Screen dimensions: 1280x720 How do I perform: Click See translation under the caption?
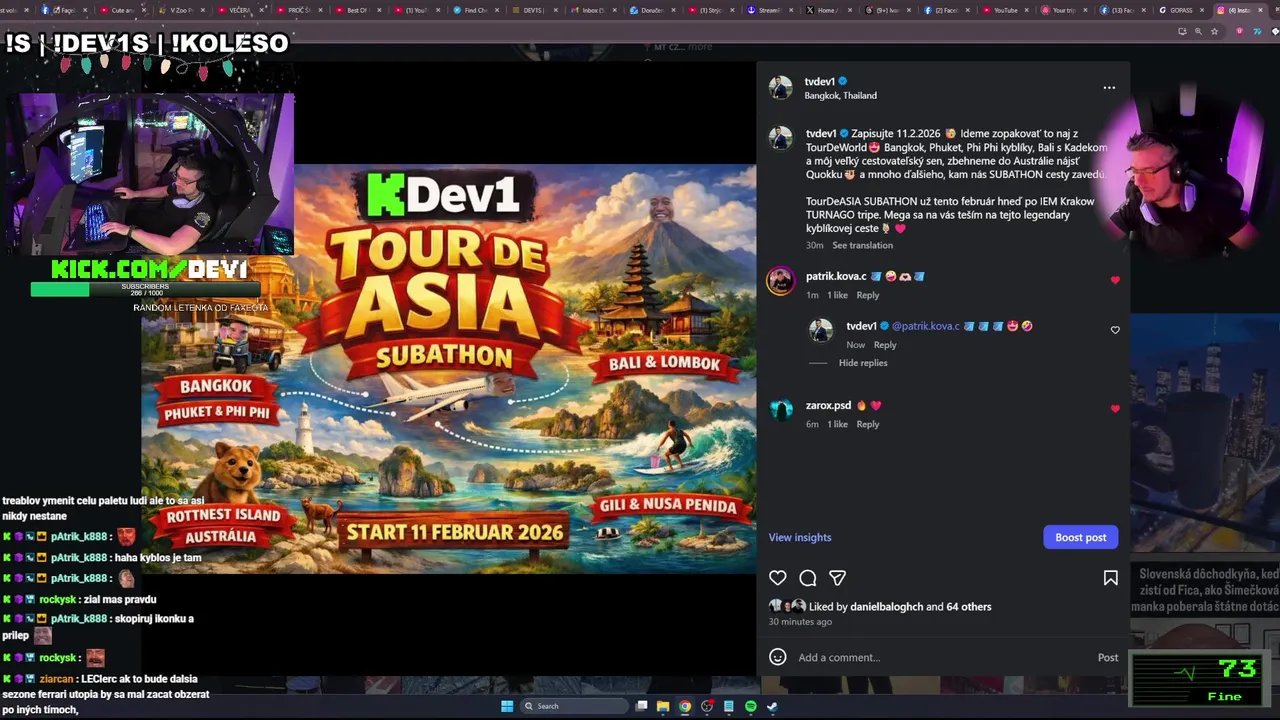[862, 245]
